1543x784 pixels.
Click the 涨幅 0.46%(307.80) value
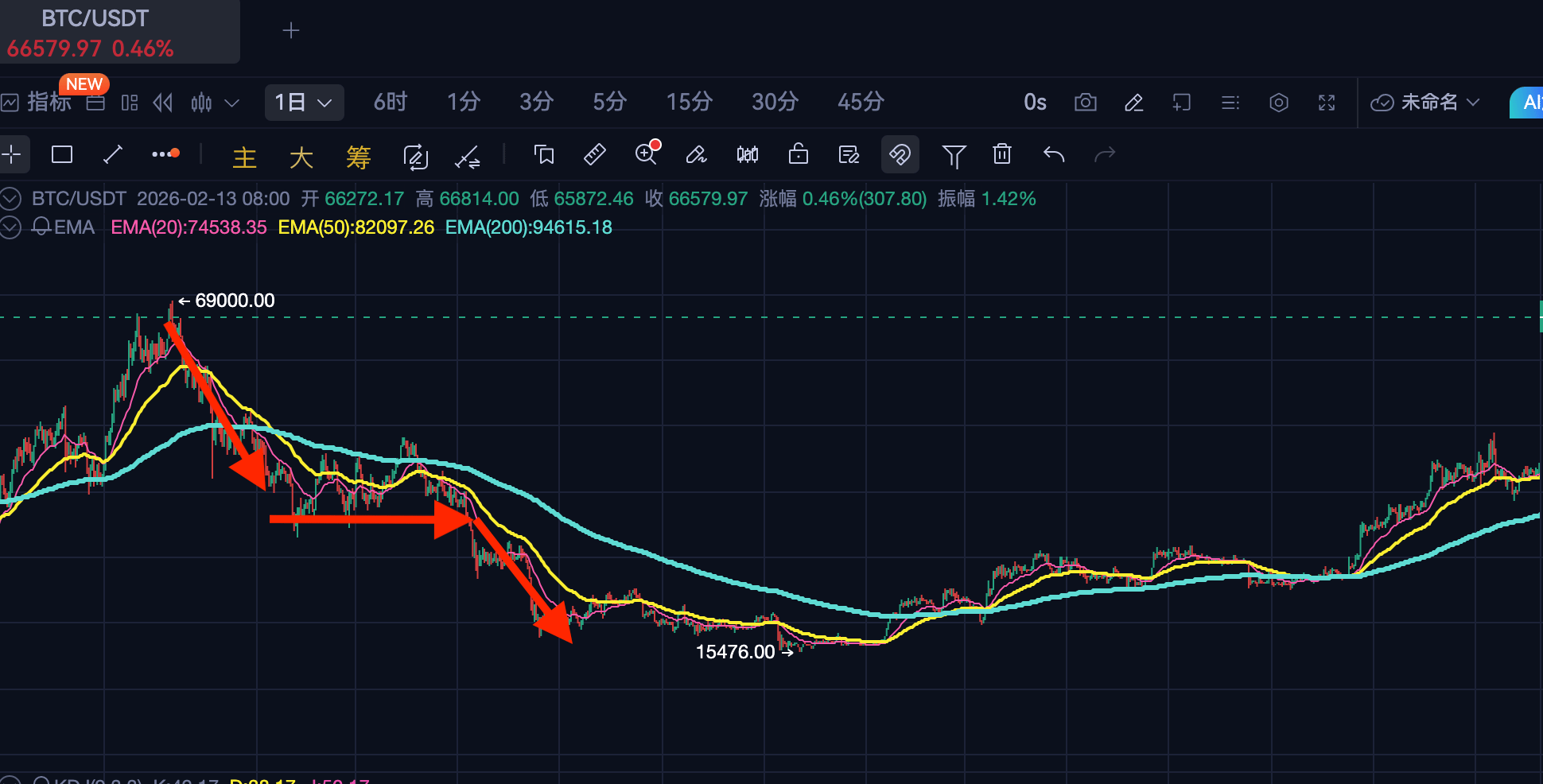[x=843, y=199]
